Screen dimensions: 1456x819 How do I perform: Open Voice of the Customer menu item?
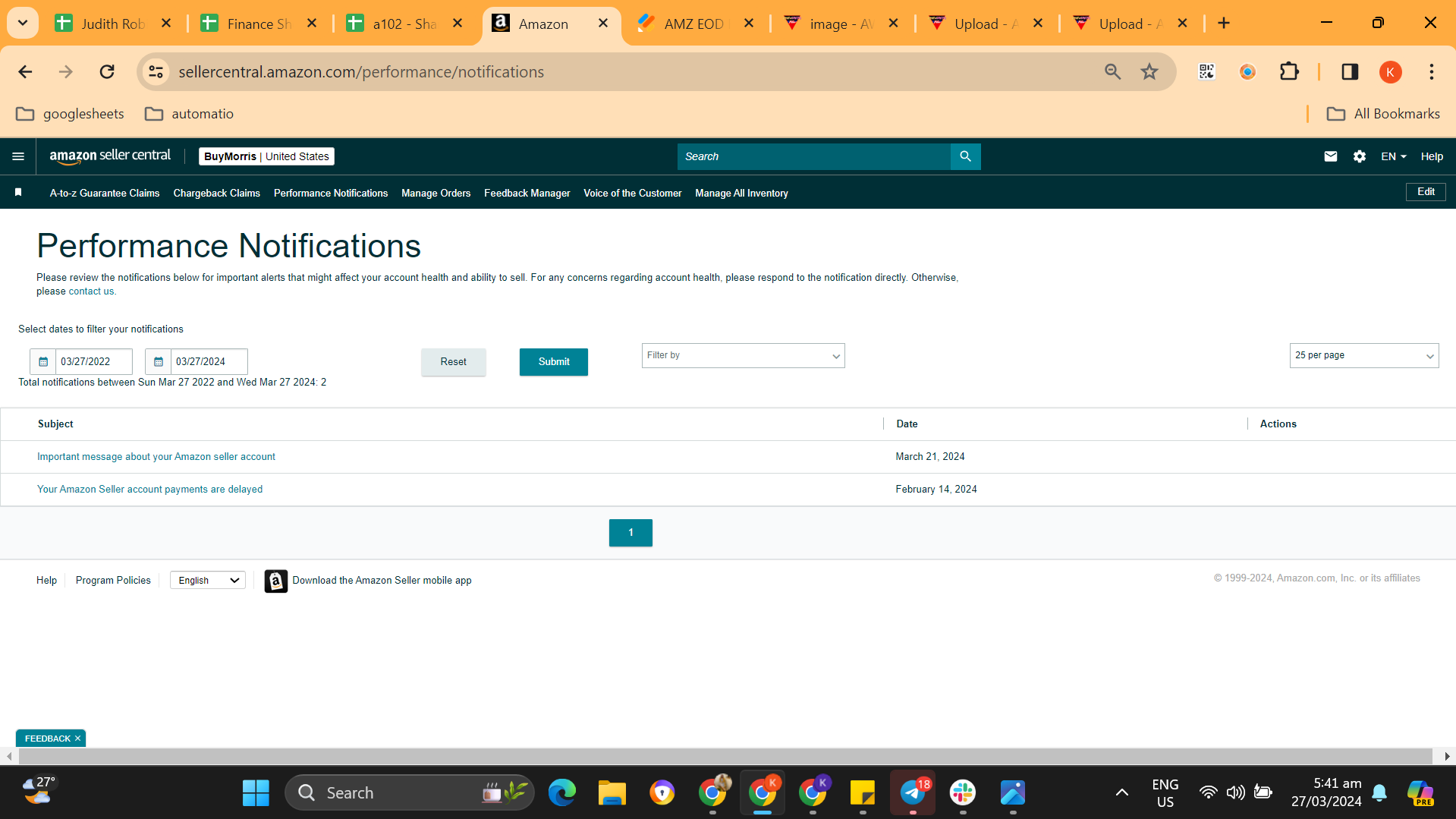pyautogui.click(x=633, y=194)
